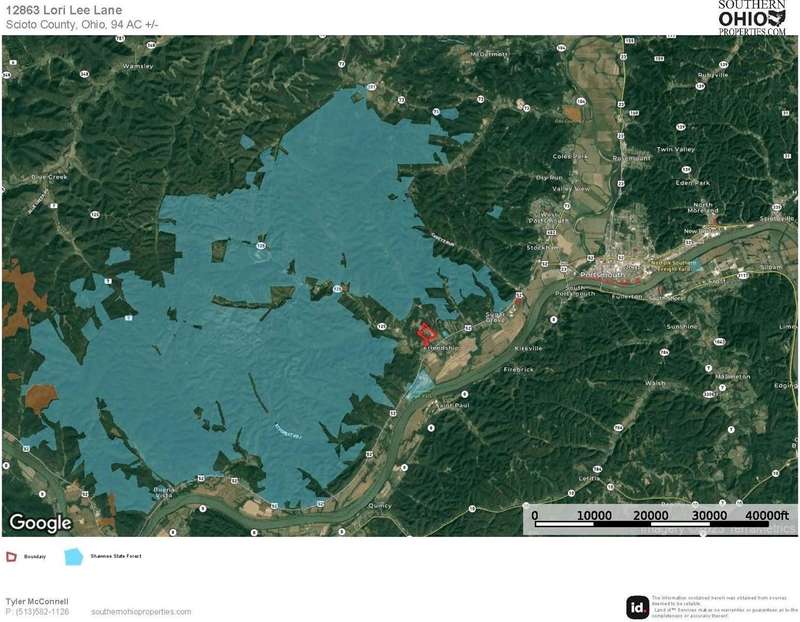Click the map scale bar
Viewport: 800px width, 622px height.
tap(660, 518)
